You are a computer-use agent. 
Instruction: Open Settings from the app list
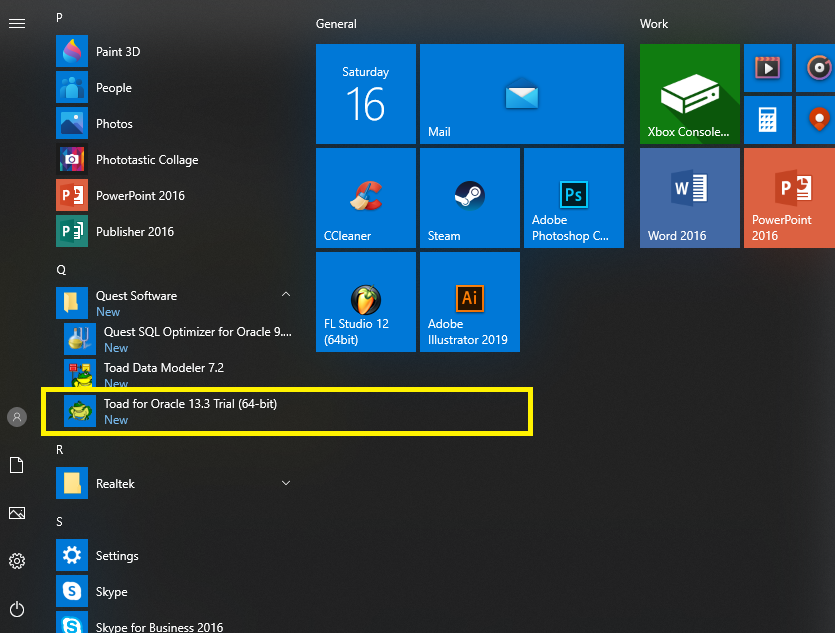(x=176, y=555)
